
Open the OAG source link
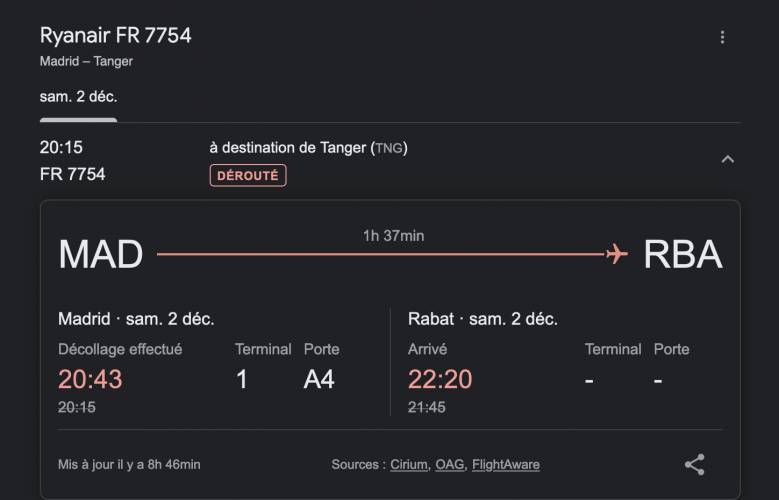(451, 465)
